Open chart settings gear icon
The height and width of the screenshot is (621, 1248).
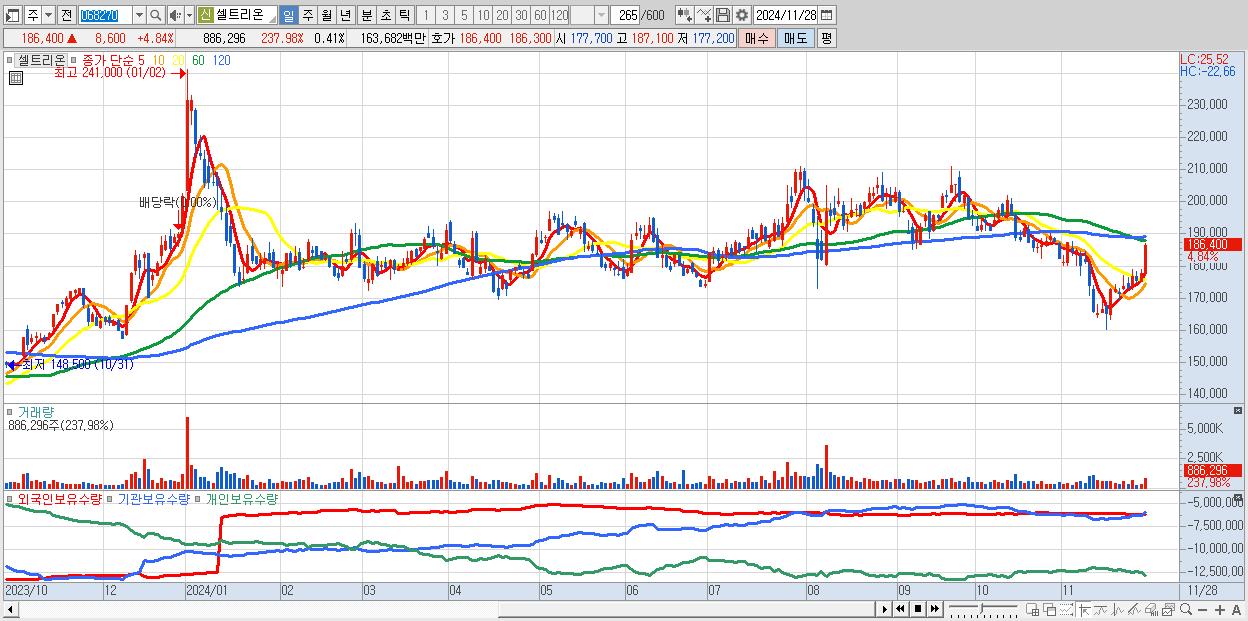click(x=742, y=16)
